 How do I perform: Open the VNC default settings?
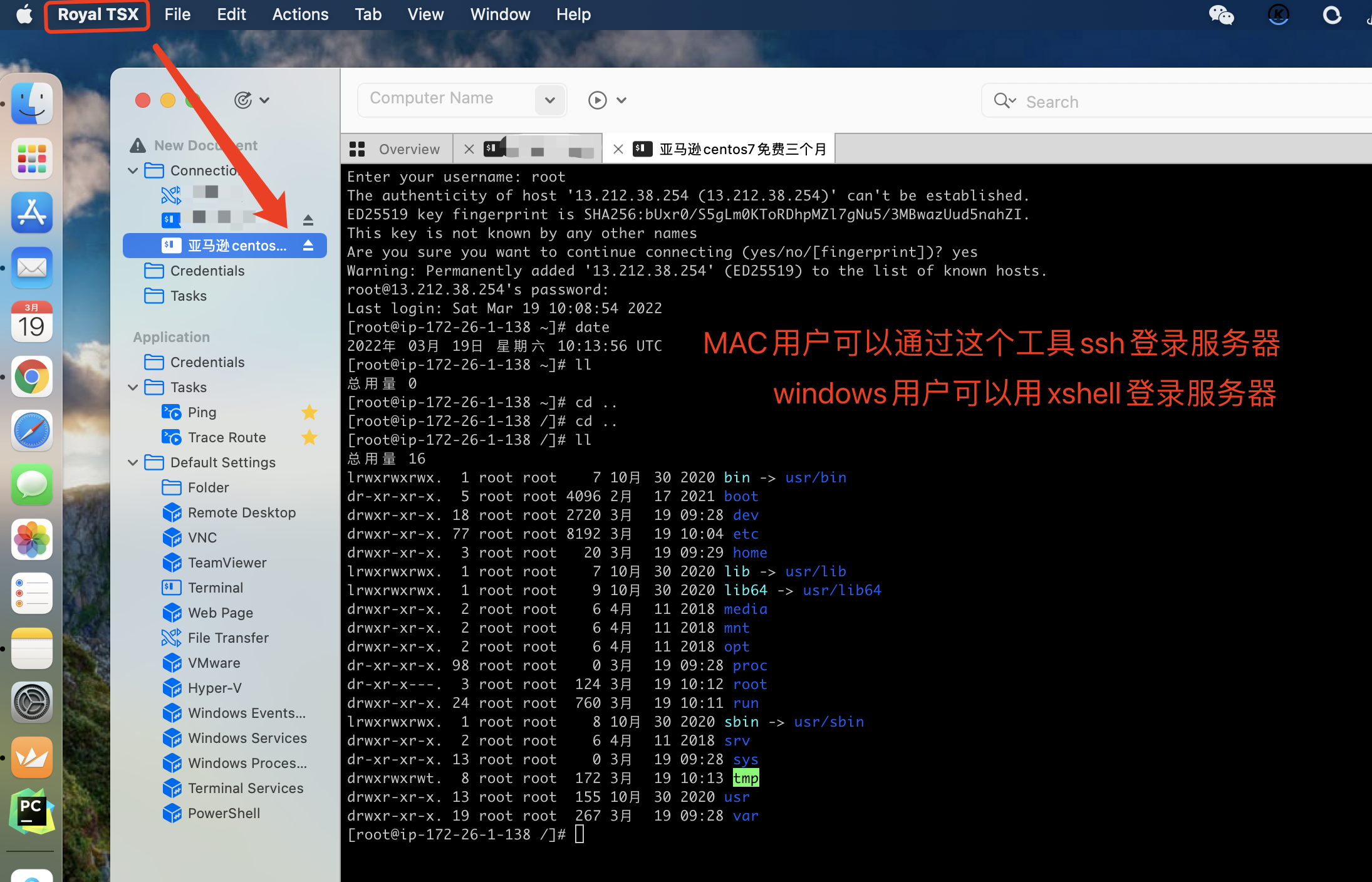(x=202, y=537)
